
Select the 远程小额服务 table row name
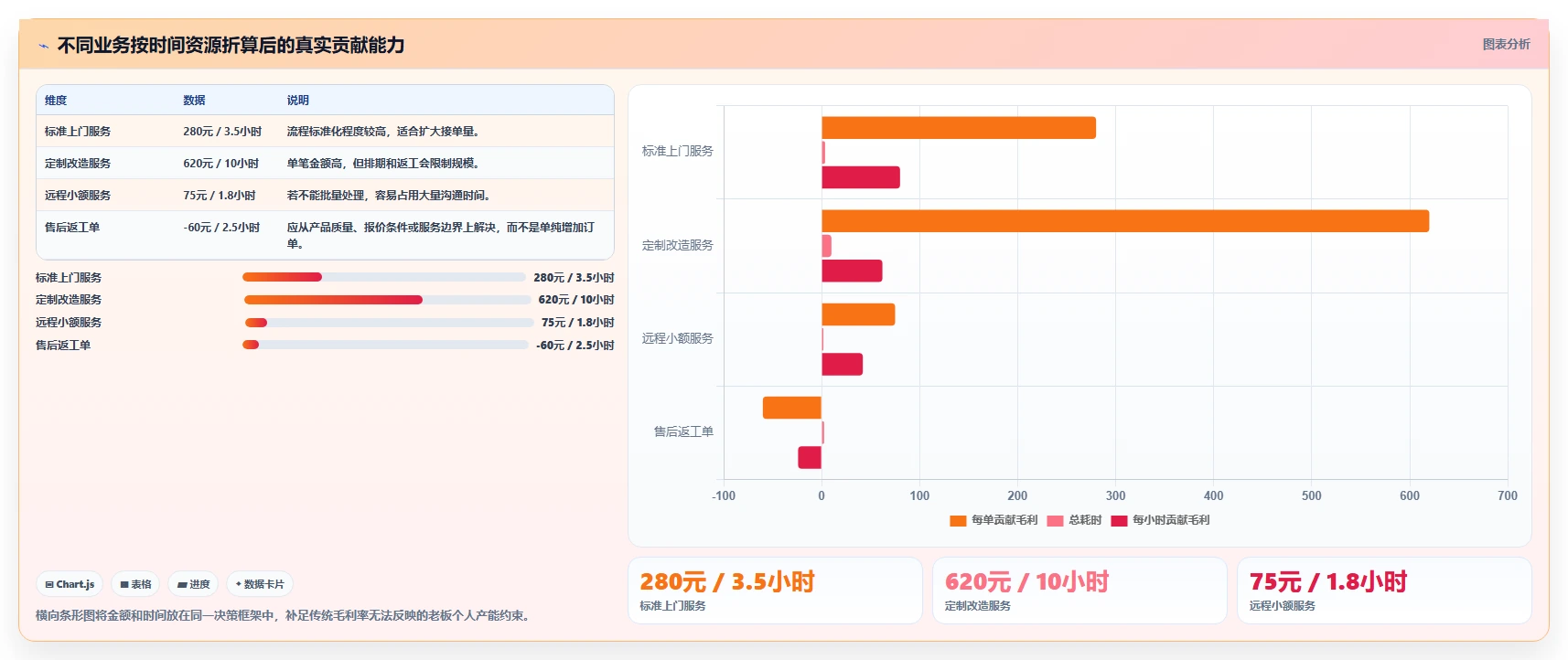point(78,196)
